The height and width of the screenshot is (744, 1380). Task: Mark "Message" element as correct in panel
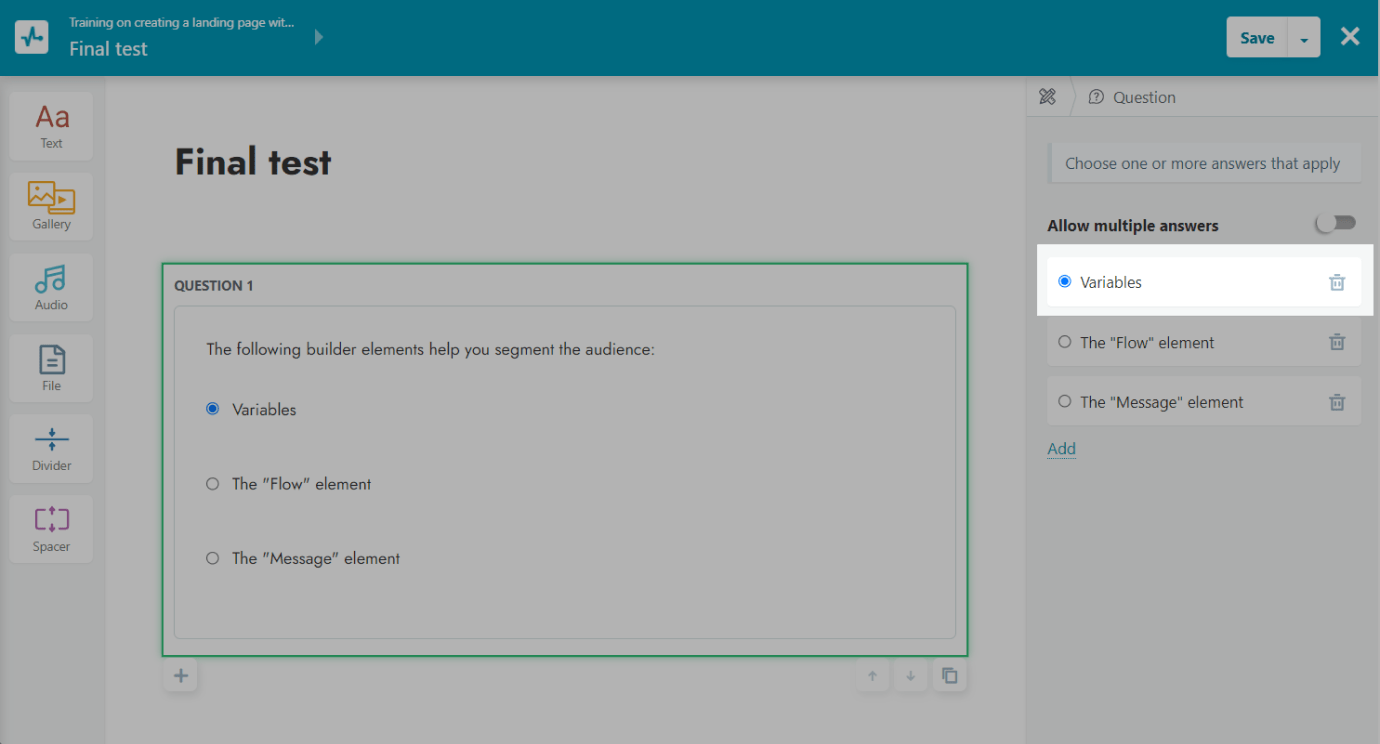(1064, 402)
